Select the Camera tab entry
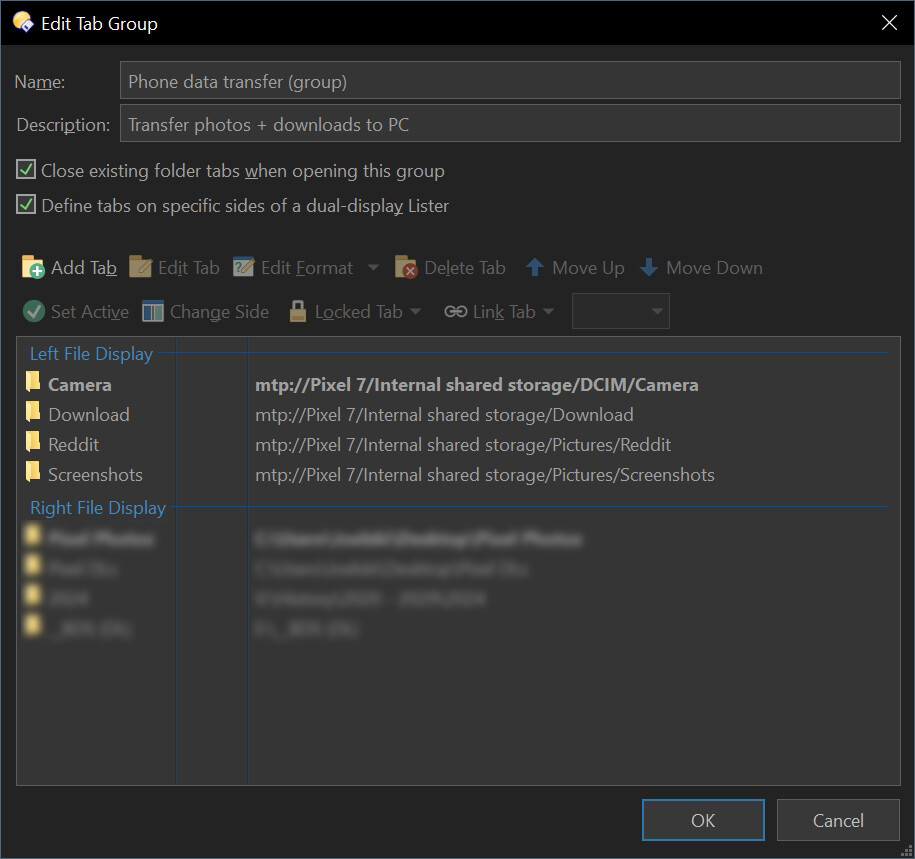This screenshot has height=859, width=915. click(x=79, y=384)
